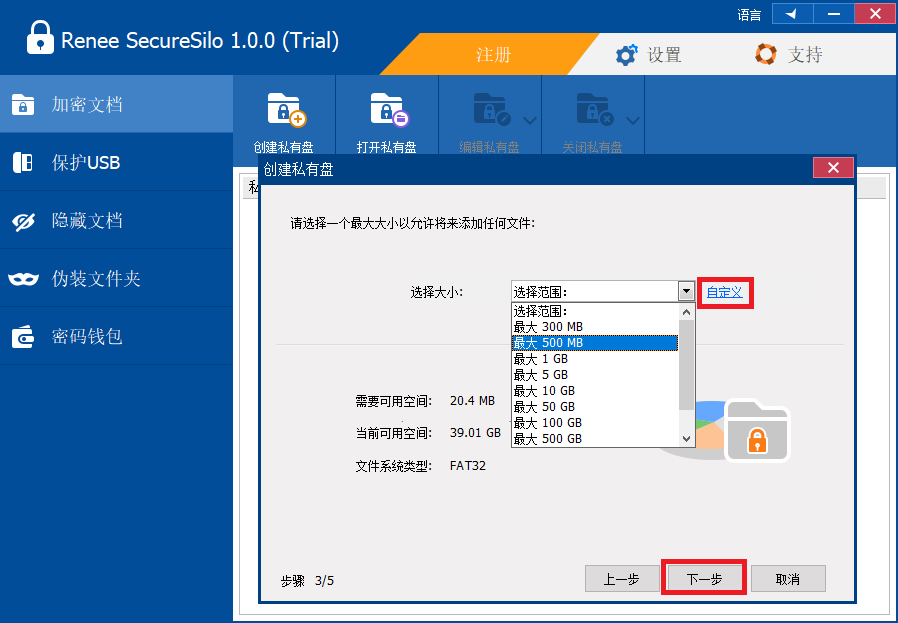The height and width of the screenshot is (623, 898).
Task: Click the 20.4 MB required space value
Action: pyautogui.click(x=472, y=401)
